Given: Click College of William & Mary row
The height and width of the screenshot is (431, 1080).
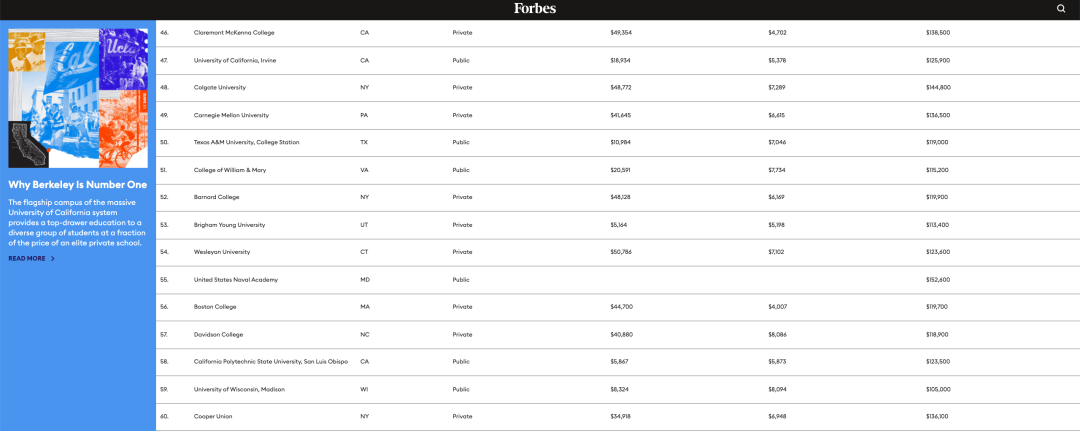Looking at the screenshot, I should (x=618, y=170).
